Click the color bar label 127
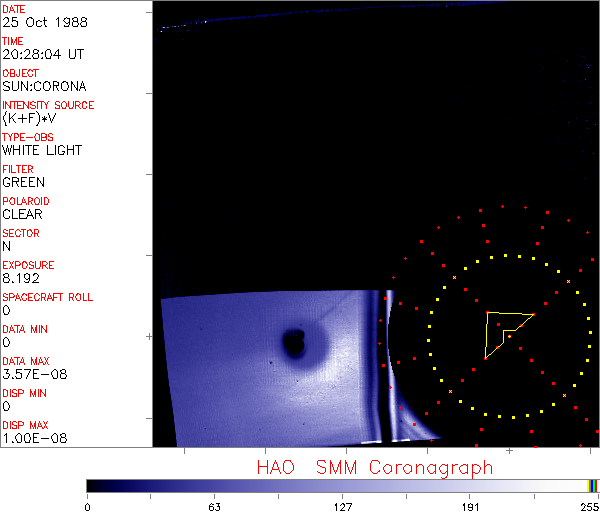 coord(343,507)
